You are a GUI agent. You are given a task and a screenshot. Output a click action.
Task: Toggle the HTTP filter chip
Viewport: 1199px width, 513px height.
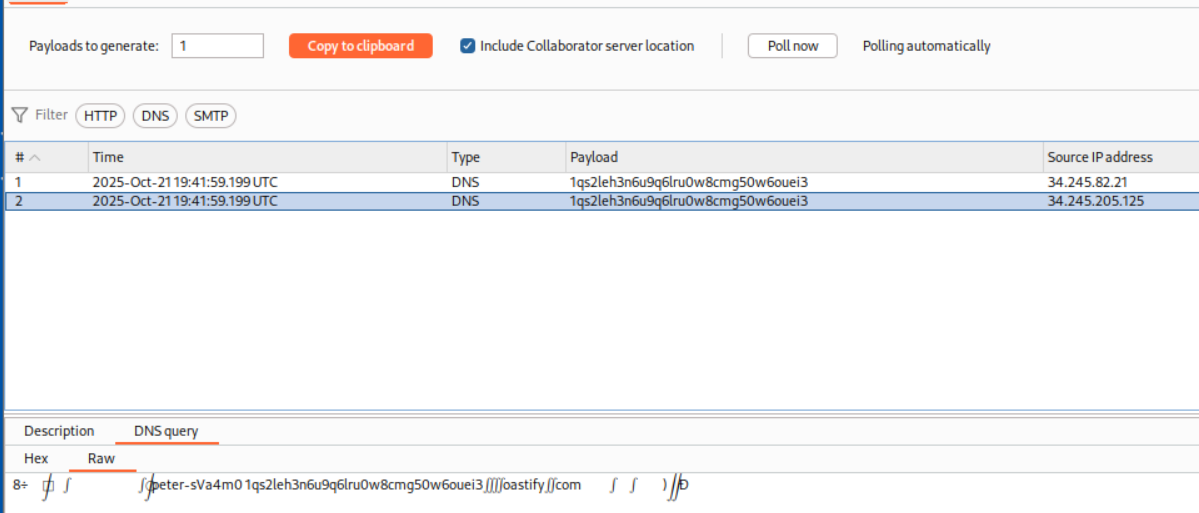(x=100, y=116)
